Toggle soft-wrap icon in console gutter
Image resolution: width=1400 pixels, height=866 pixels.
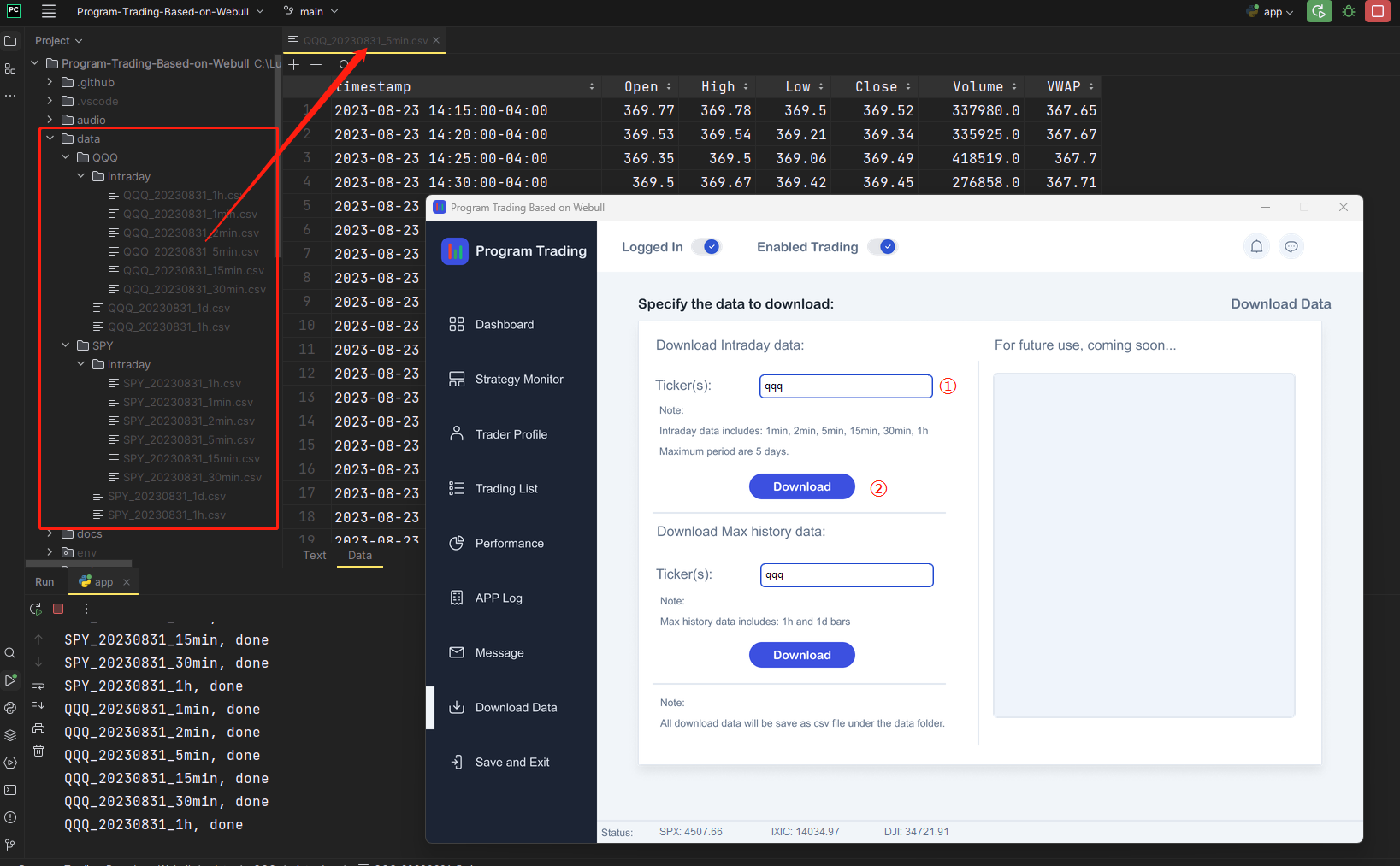[38, 684]
